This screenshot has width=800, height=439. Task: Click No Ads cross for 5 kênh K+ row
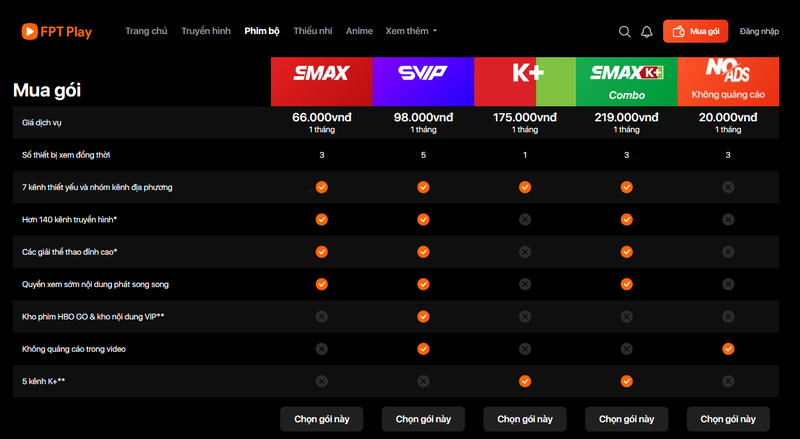[x=728, y=381]
